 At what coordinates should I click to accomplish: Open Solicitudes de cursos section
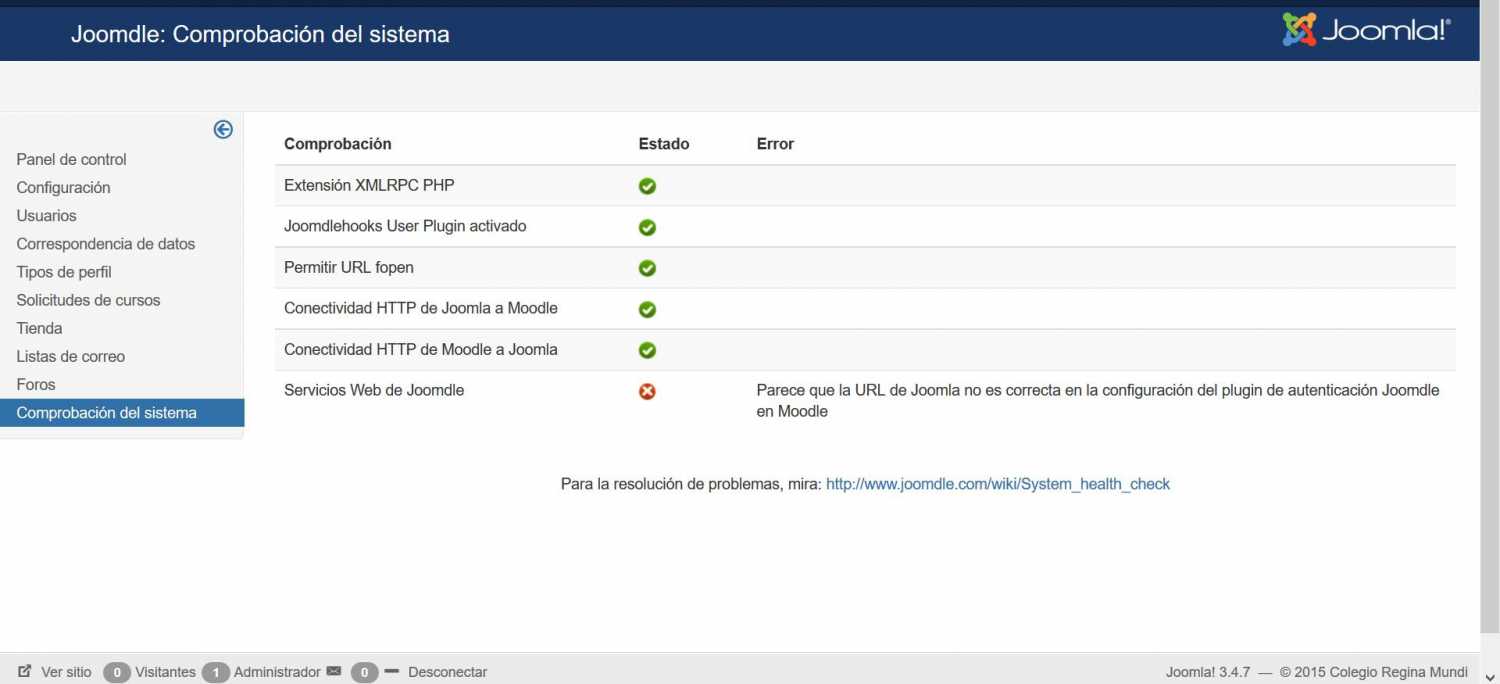88,300
